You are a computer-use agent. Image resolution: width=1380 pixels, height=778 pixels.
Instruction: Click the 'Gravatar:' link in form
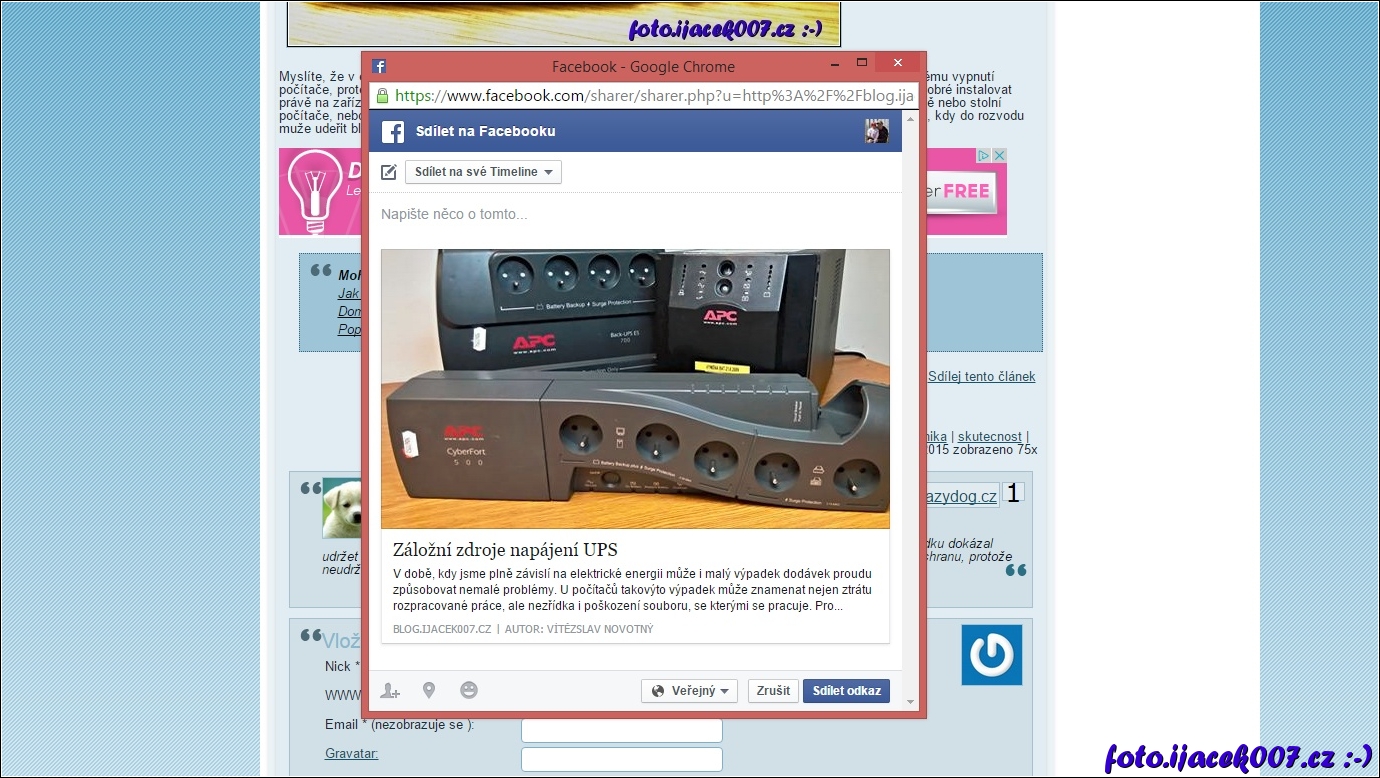tap(351, 754)
